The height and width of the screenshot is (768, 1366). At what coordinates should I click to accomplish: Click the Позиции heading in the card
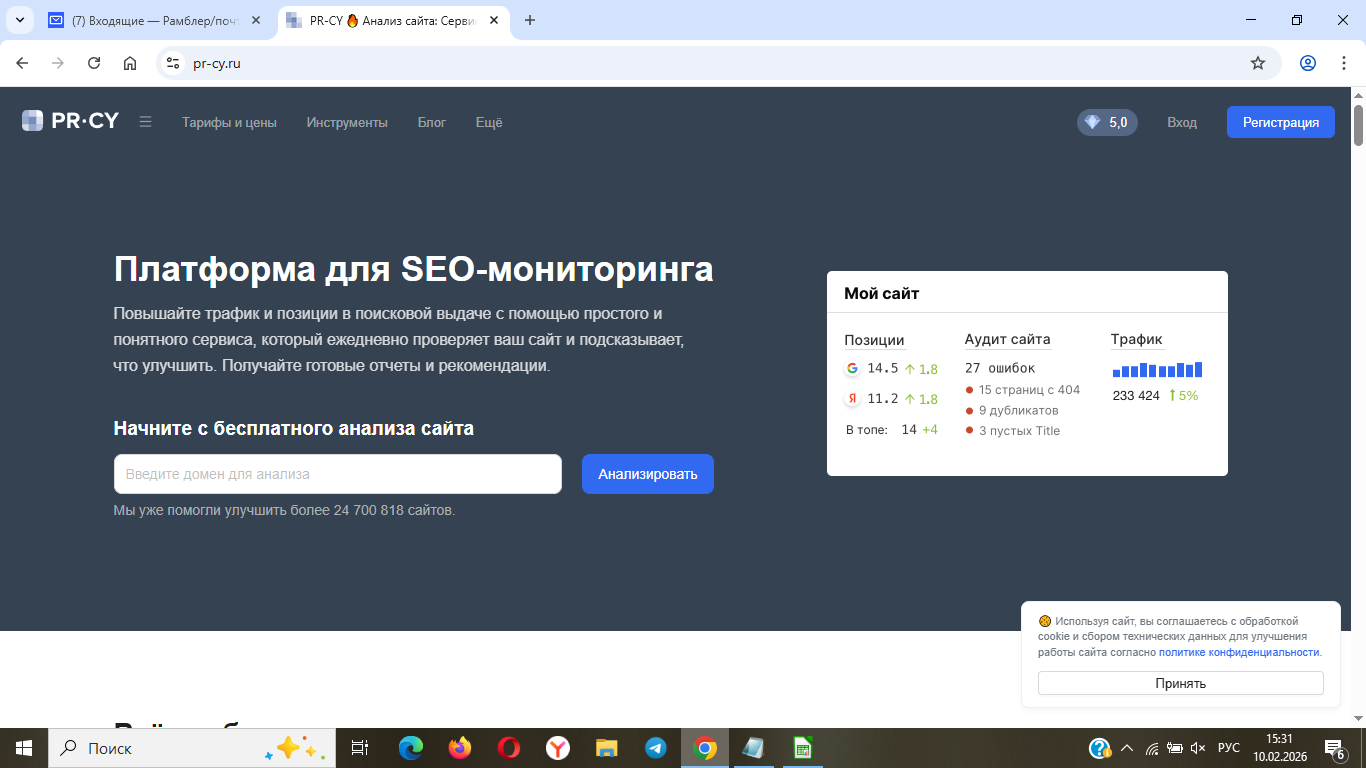pyautogui.click(x=874, y=340)
